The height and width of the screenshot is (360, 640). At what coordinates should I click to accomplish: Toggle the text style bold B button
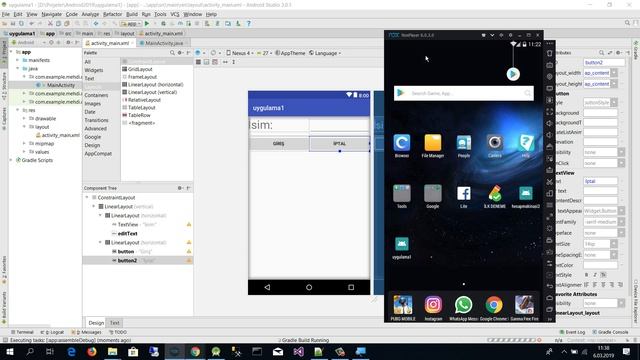pos(587,275)
